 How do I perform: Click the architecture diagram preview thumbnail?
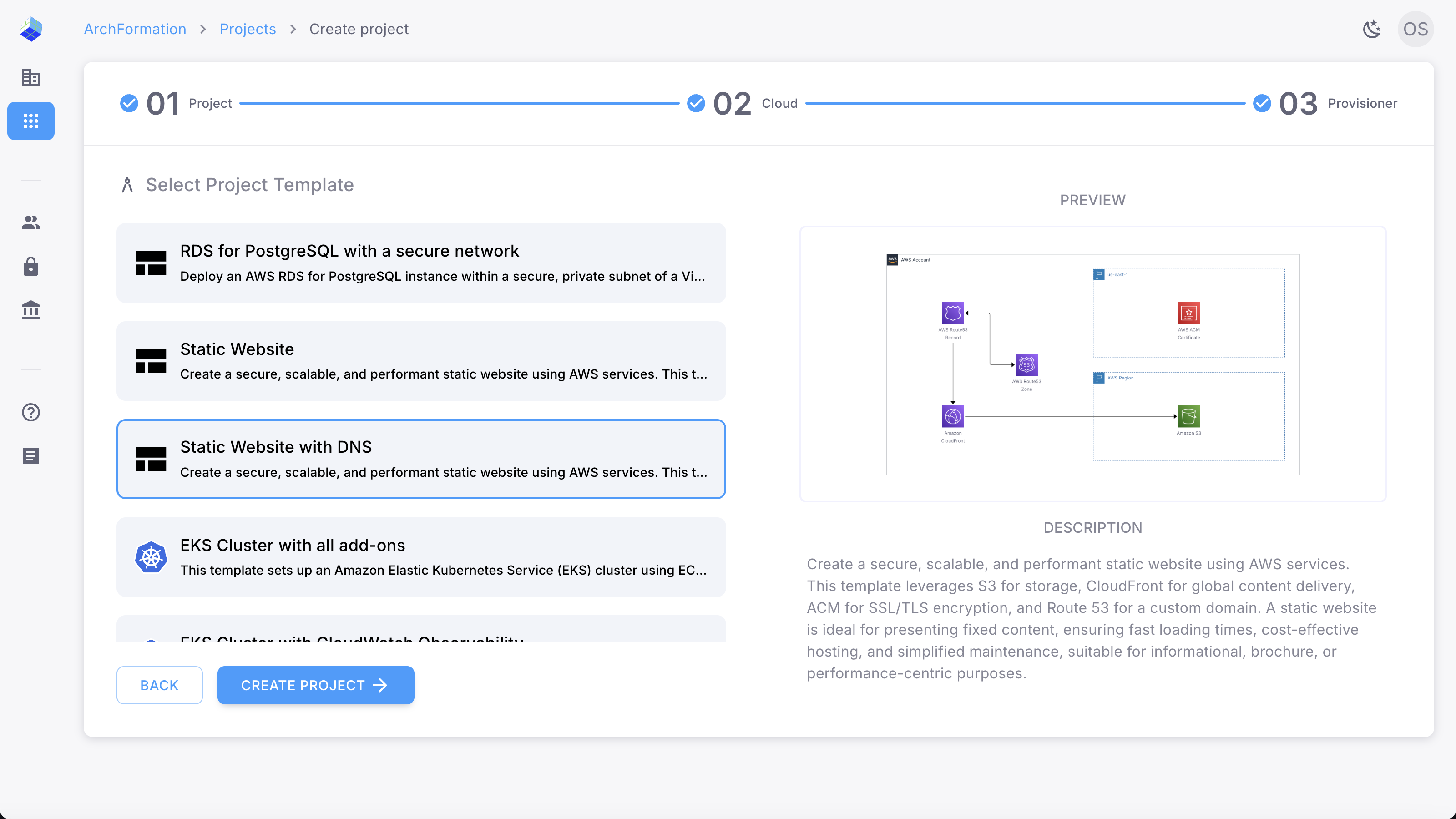pos(1092,364)
